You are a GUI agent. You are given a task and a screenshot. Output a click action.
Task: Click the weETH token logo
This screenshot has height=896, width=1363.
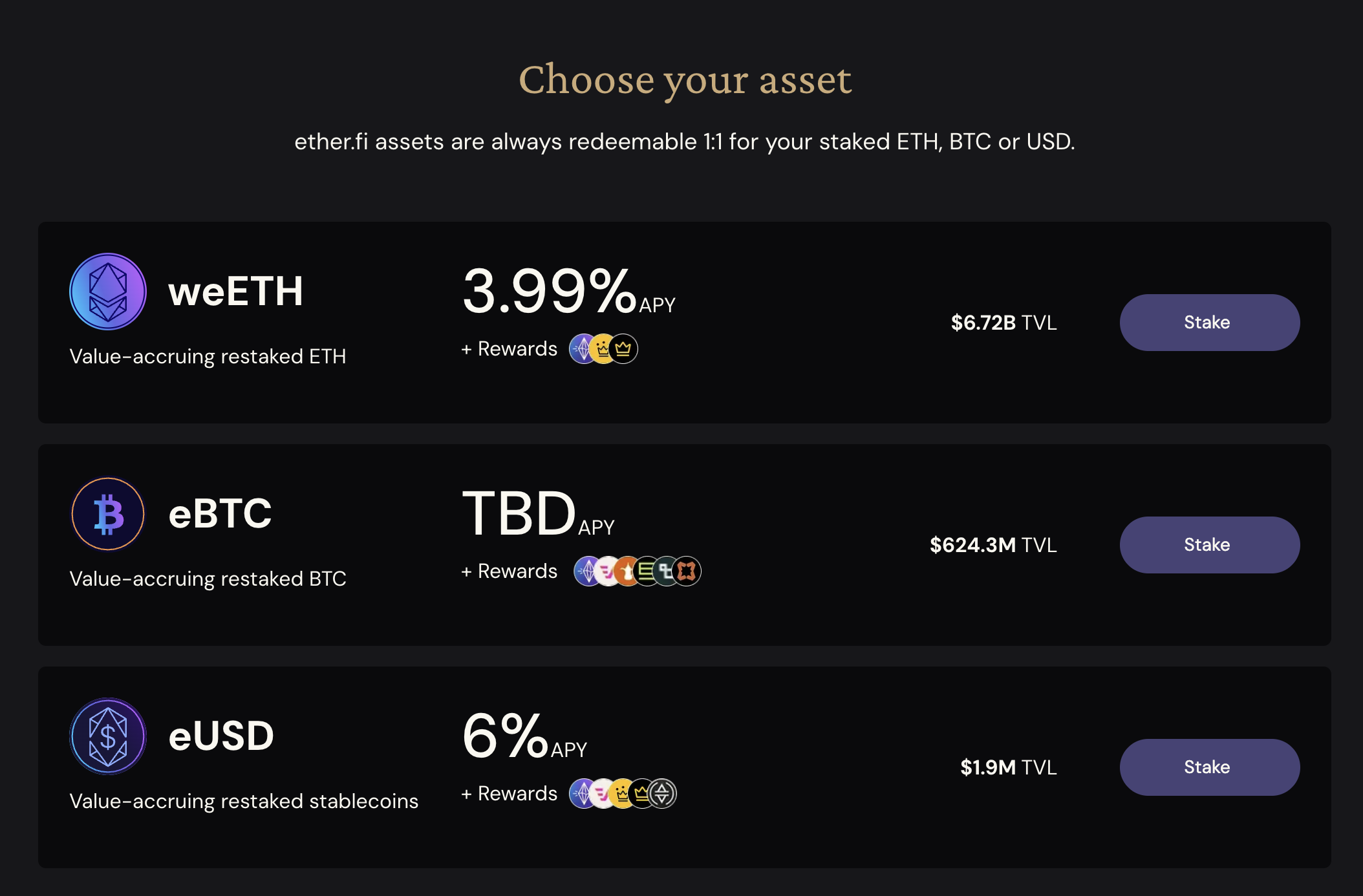[x=108, y=292]
